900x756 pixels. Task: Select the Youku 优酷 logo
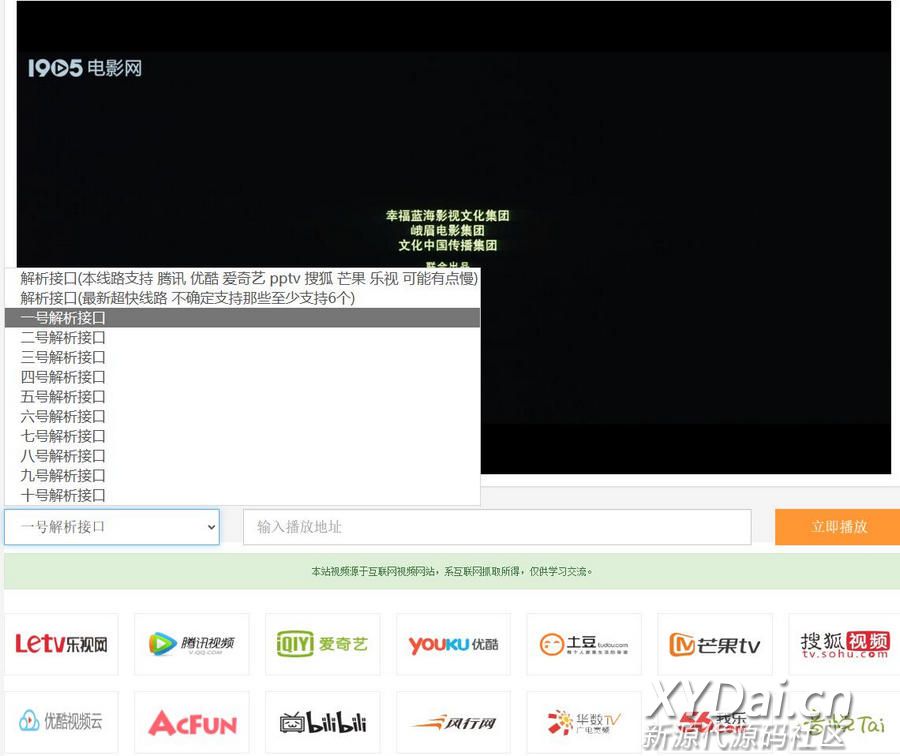click(453, 644)
